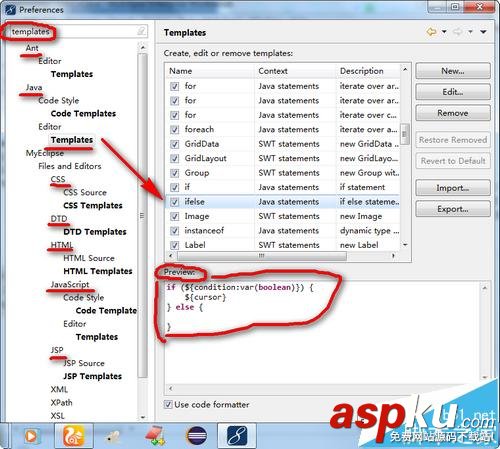The height and width of the screenshot is (449, 500).
Task: Click the Export... button
Action: (x=453, y=209)
